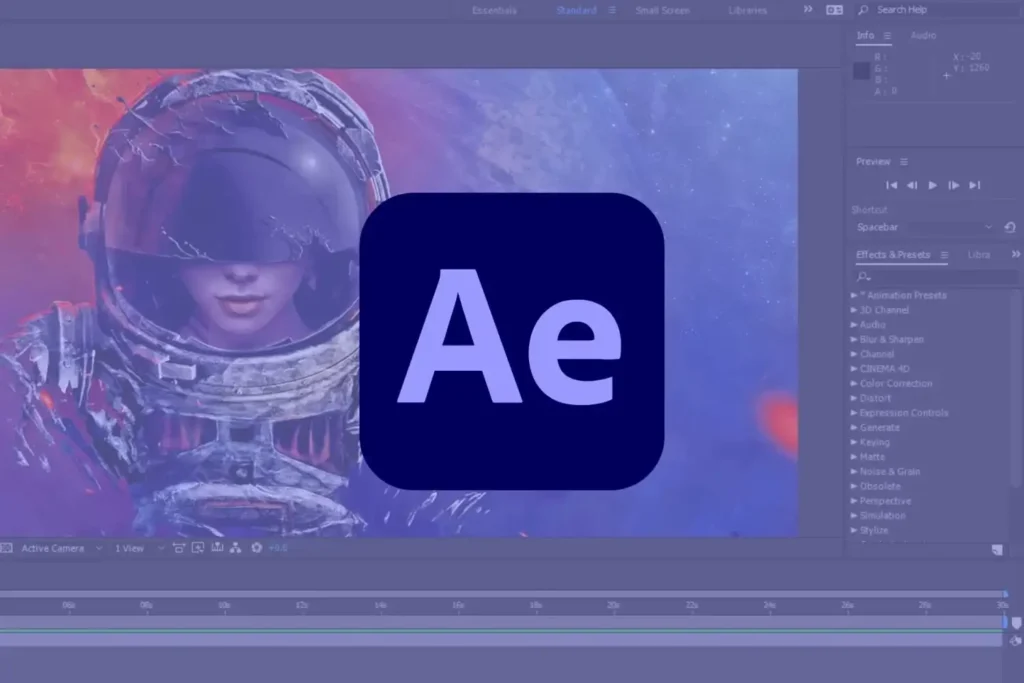This screenshot has height=683, width=1024.
Task: Click the effects search magnifier icon
Action: click(x=863, y=276)
